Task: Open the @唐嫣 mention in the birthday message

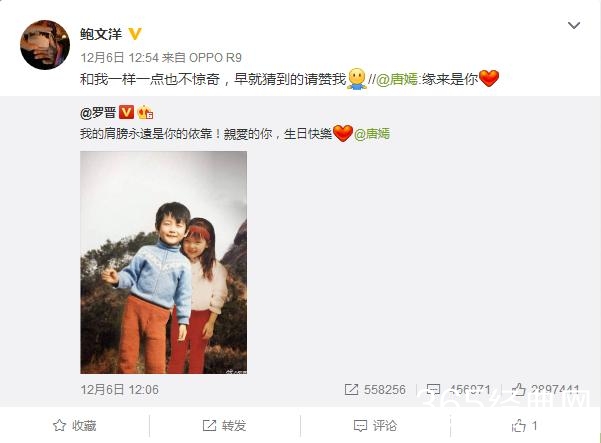Action: 371,134
